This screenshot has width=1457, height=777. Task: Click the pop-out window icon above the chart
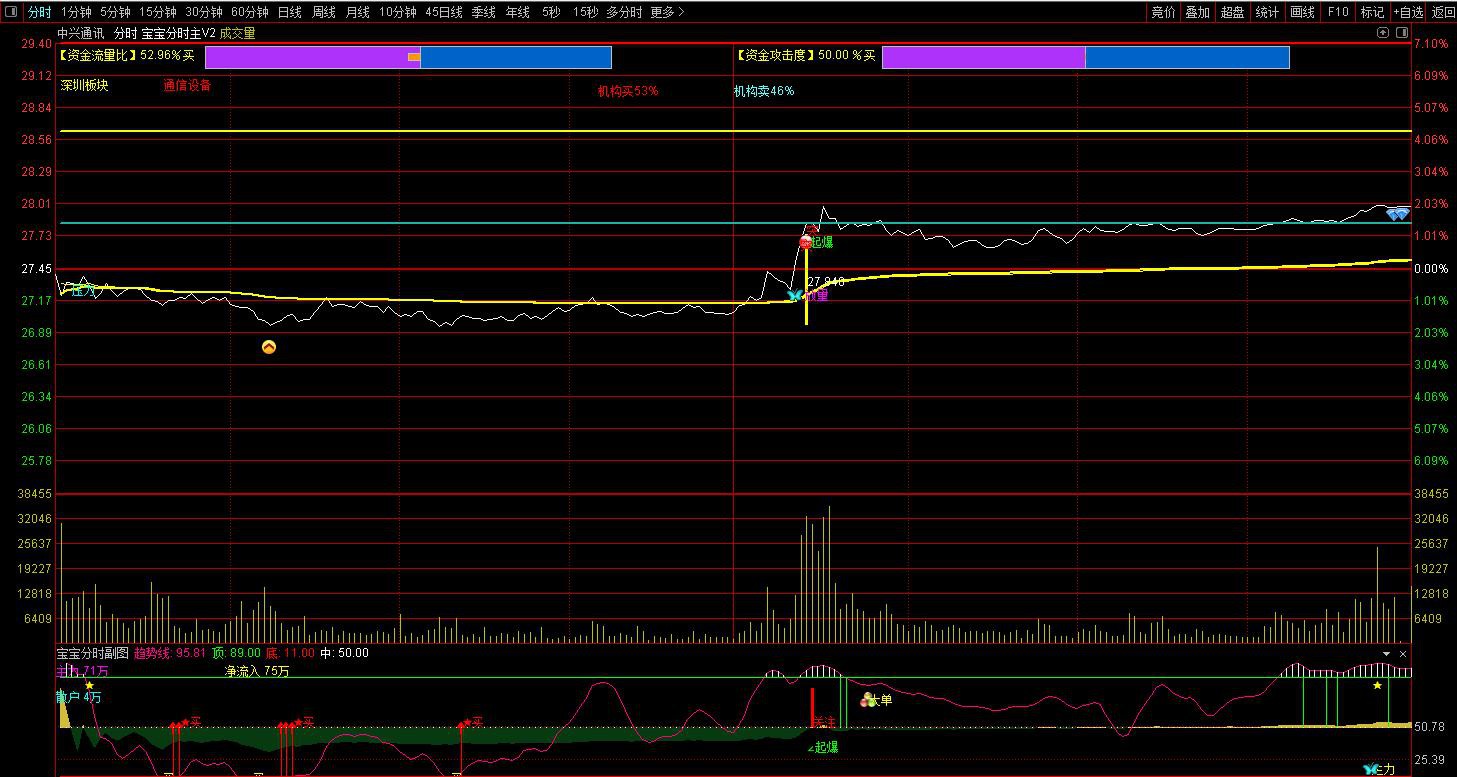tap(1383, 33)
